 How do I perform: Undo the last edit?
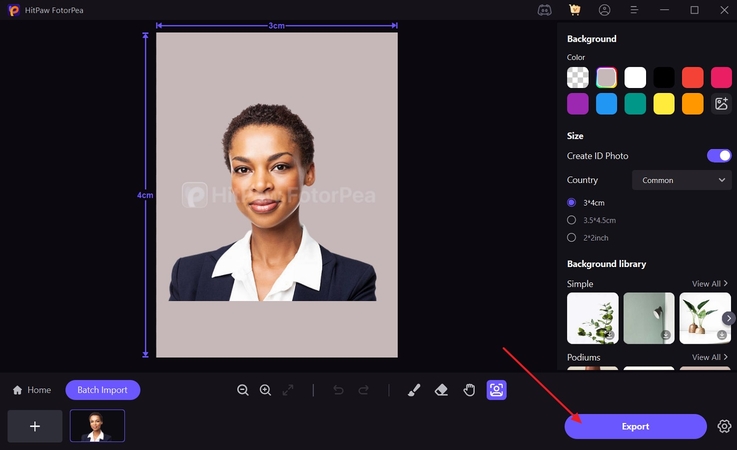tap(338, 390)
